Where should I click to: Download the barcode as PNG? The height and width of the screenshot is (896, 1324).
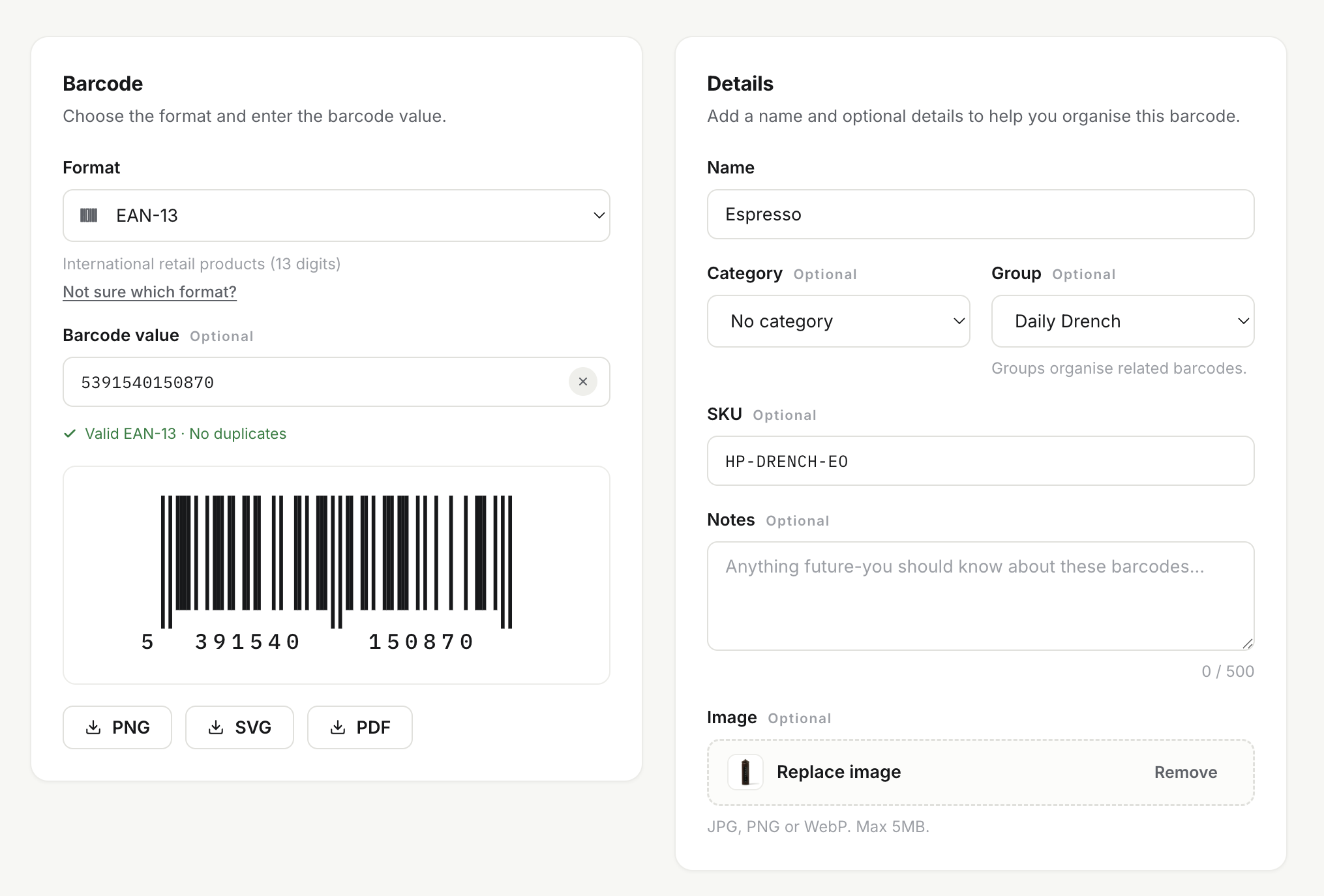117,727
